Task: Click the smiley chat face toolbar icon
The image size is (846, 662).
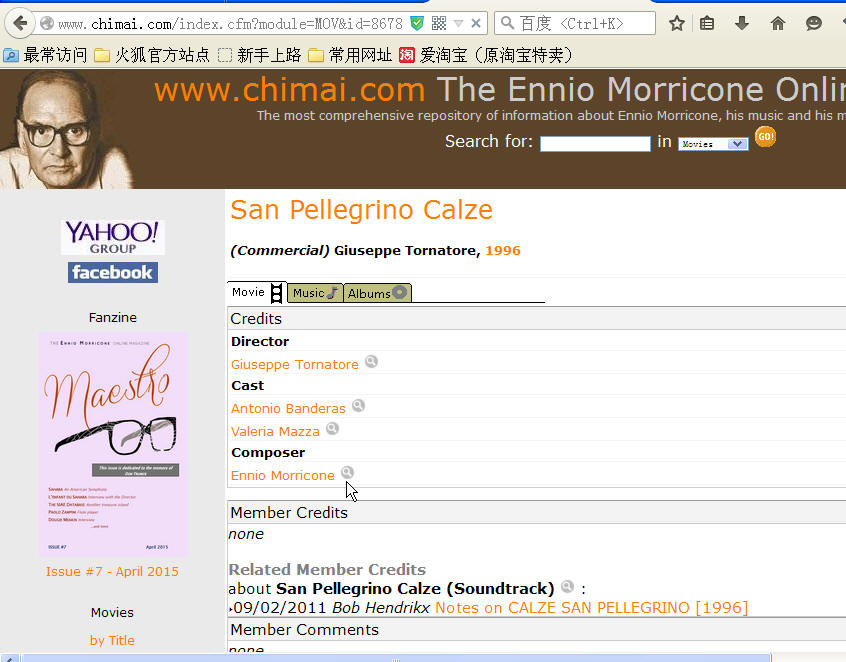Action: [813, 23]
